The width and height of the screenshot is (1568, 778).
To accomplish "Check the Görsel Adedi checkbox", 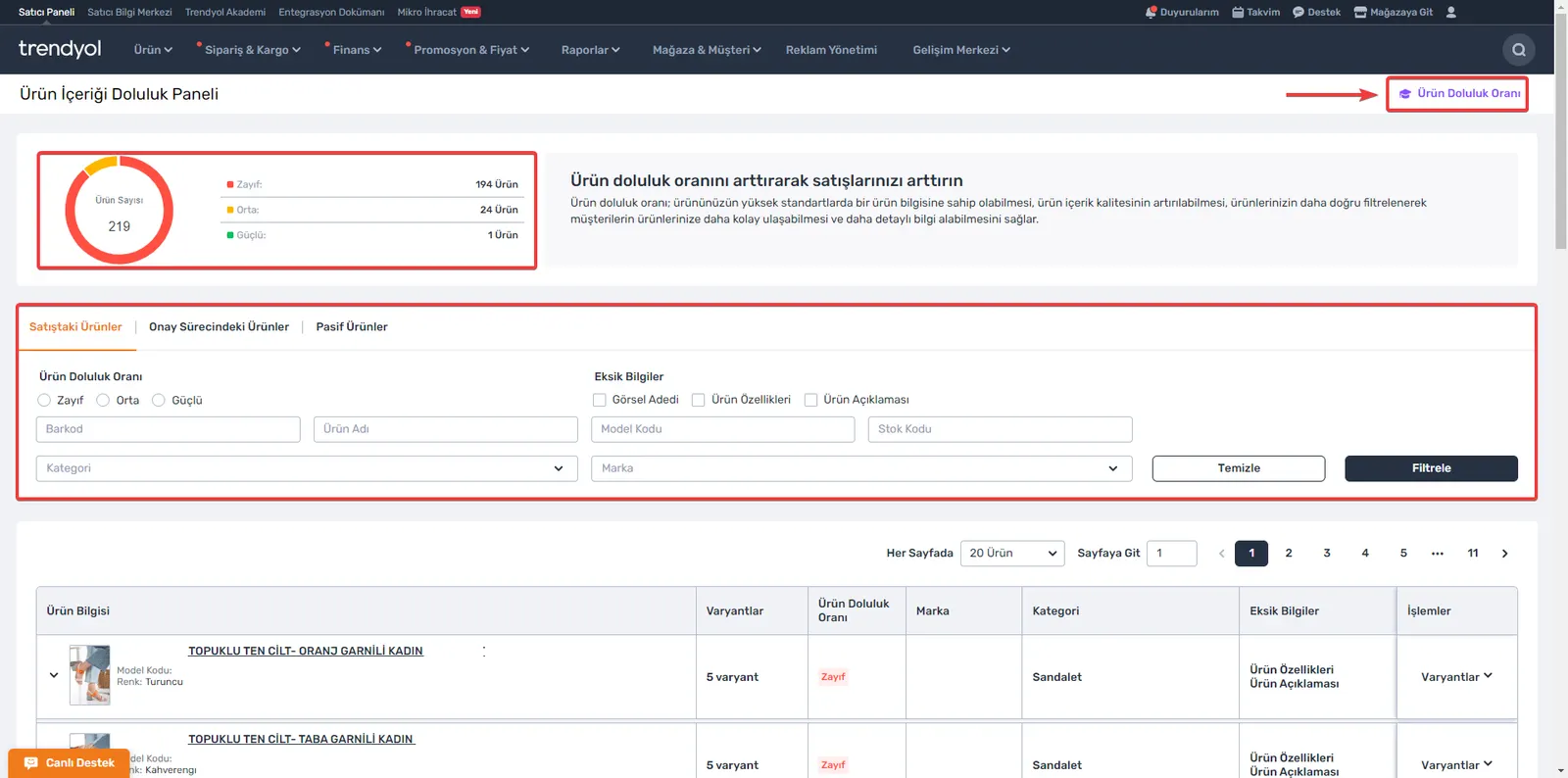I will point(600,400).
